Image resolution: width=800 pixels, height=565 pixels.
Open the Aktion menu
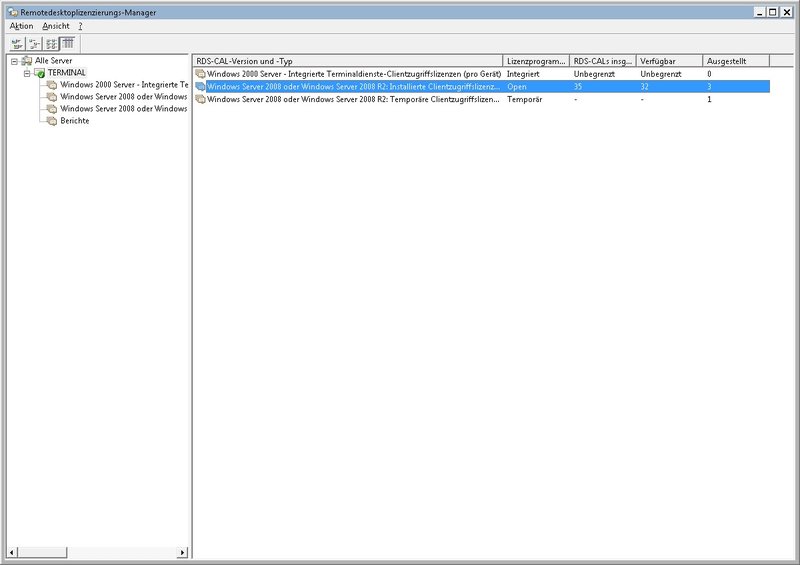(21, 26)
